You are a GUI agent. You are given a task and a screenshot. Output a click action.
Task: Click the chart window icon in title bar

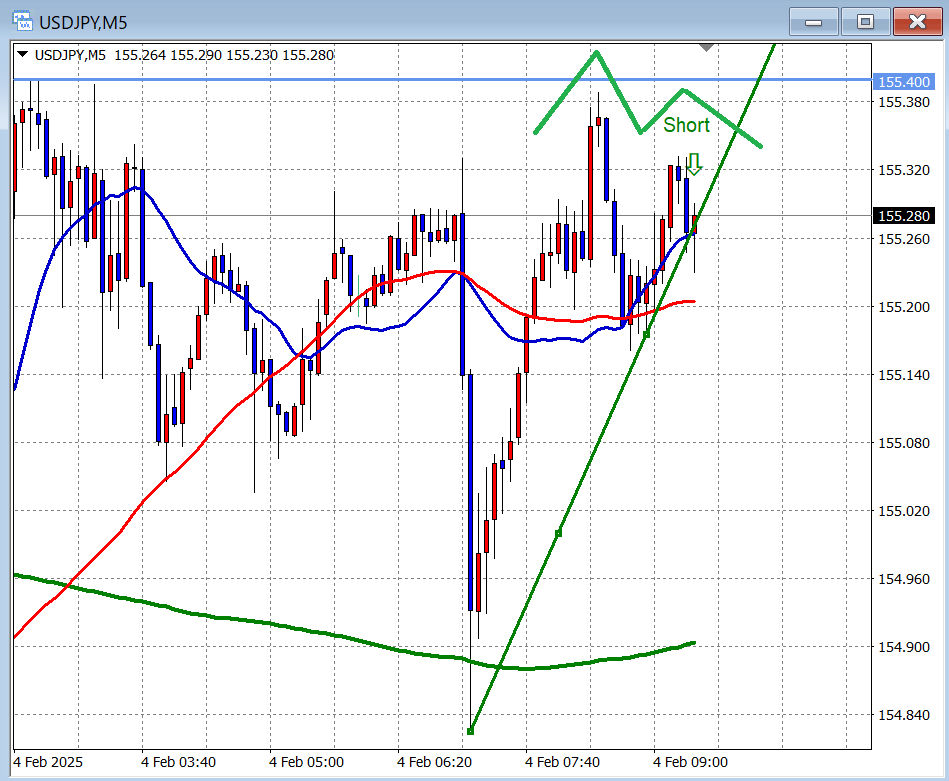(20, 21)
